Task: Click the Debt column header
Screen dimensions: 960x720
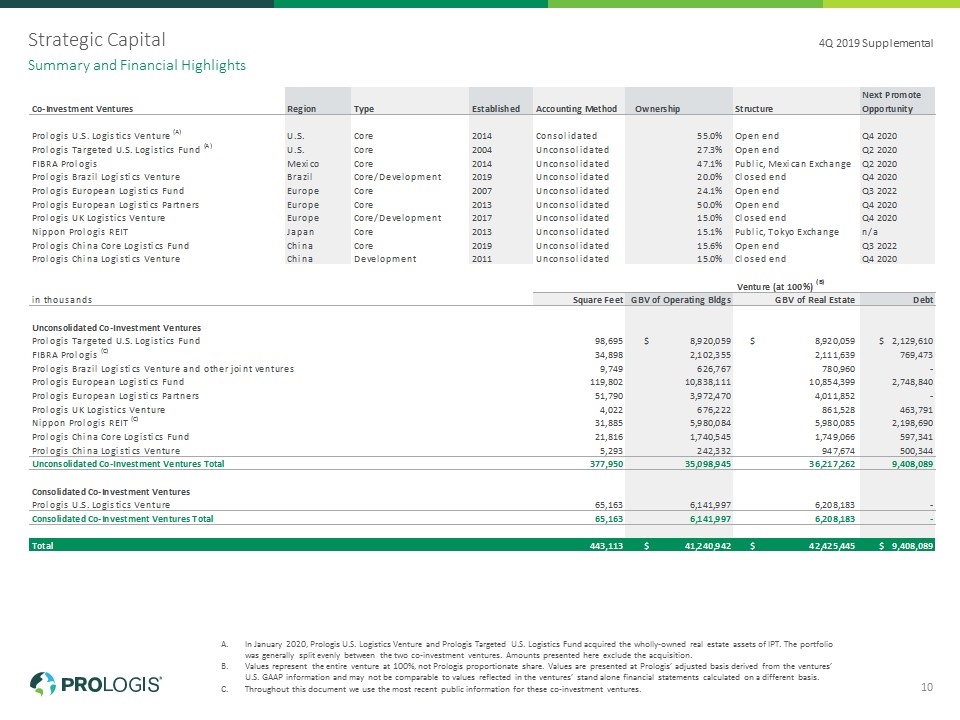Action: pyautogui.click(x=923, y=300)
